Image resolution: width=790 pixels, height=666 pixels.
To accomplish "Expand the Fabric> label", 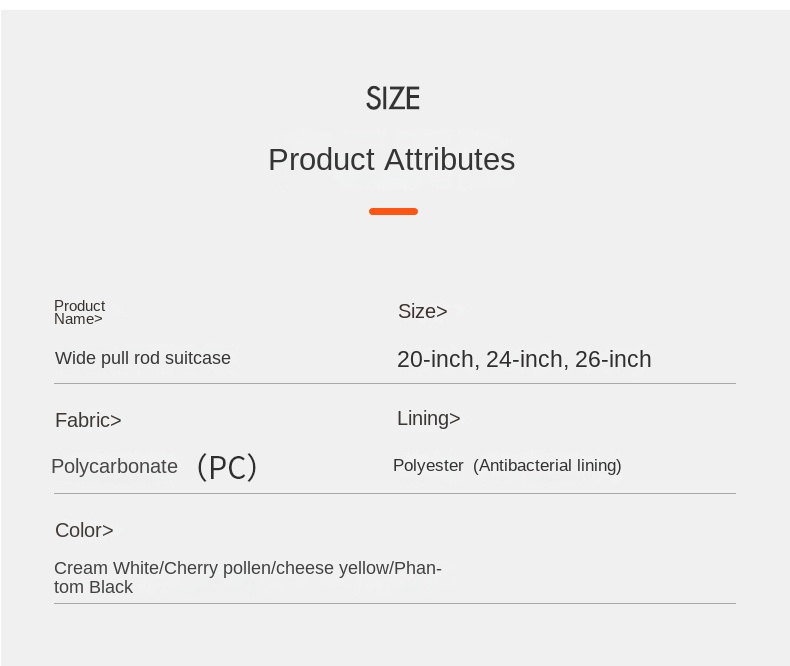I will pyautogui.click(x=88, y=420).
